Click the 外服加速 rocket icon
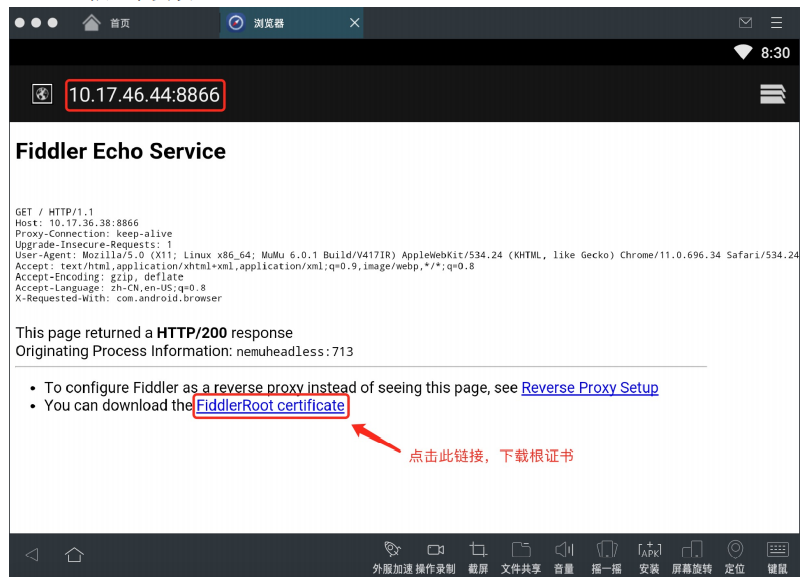 coord(393,557)
